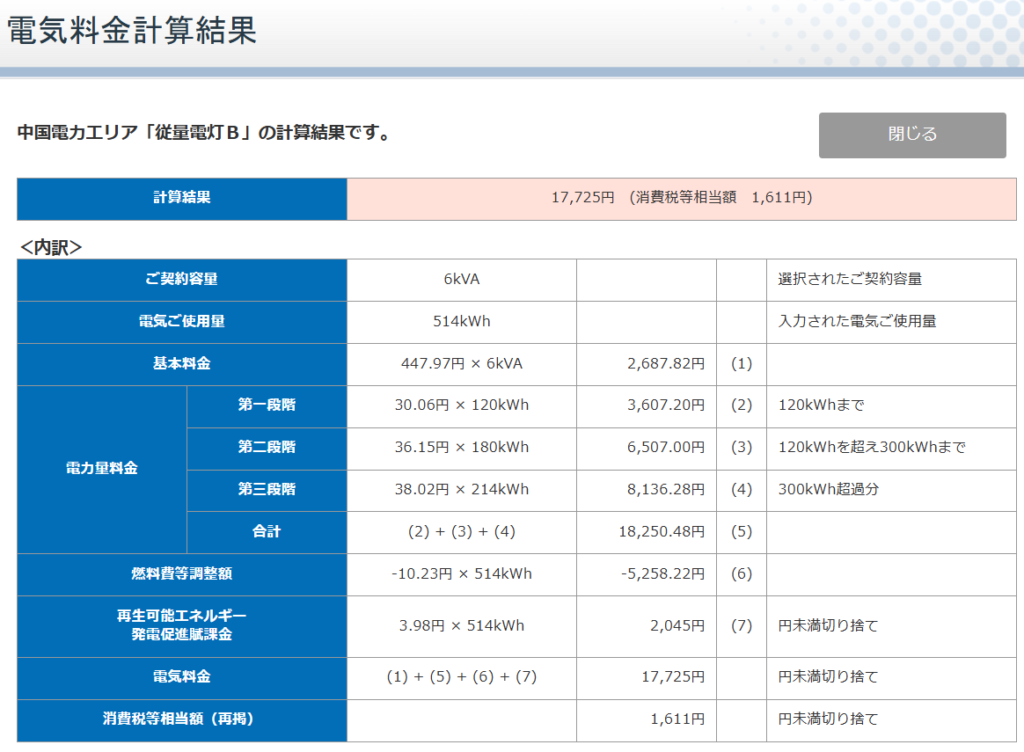
Task: Click the total amount 17,725円 result cell
Action: (683, 198)
